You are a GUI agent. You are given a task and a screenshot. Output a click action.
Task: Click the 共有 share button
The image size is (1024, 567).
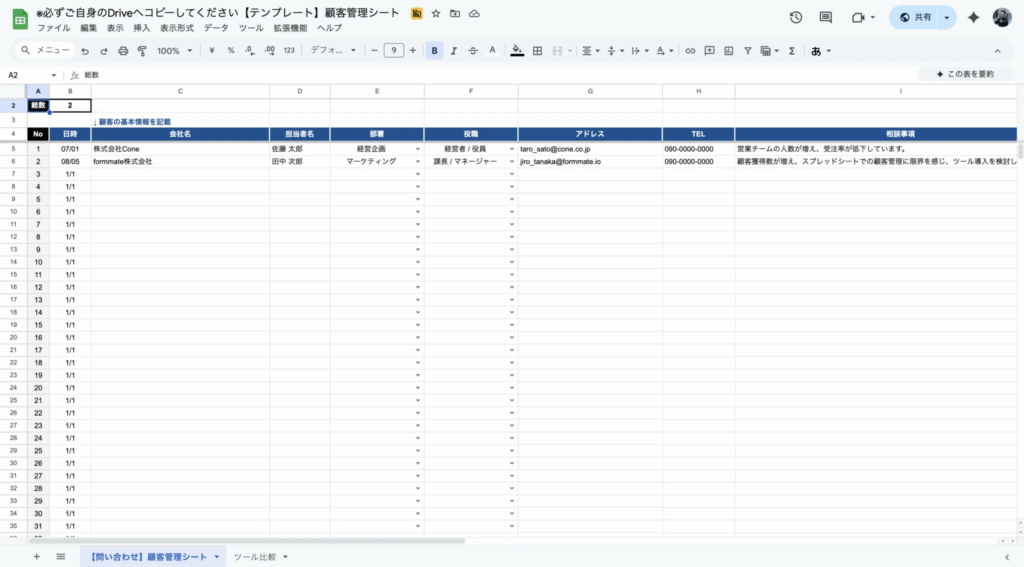pos(917,17)
